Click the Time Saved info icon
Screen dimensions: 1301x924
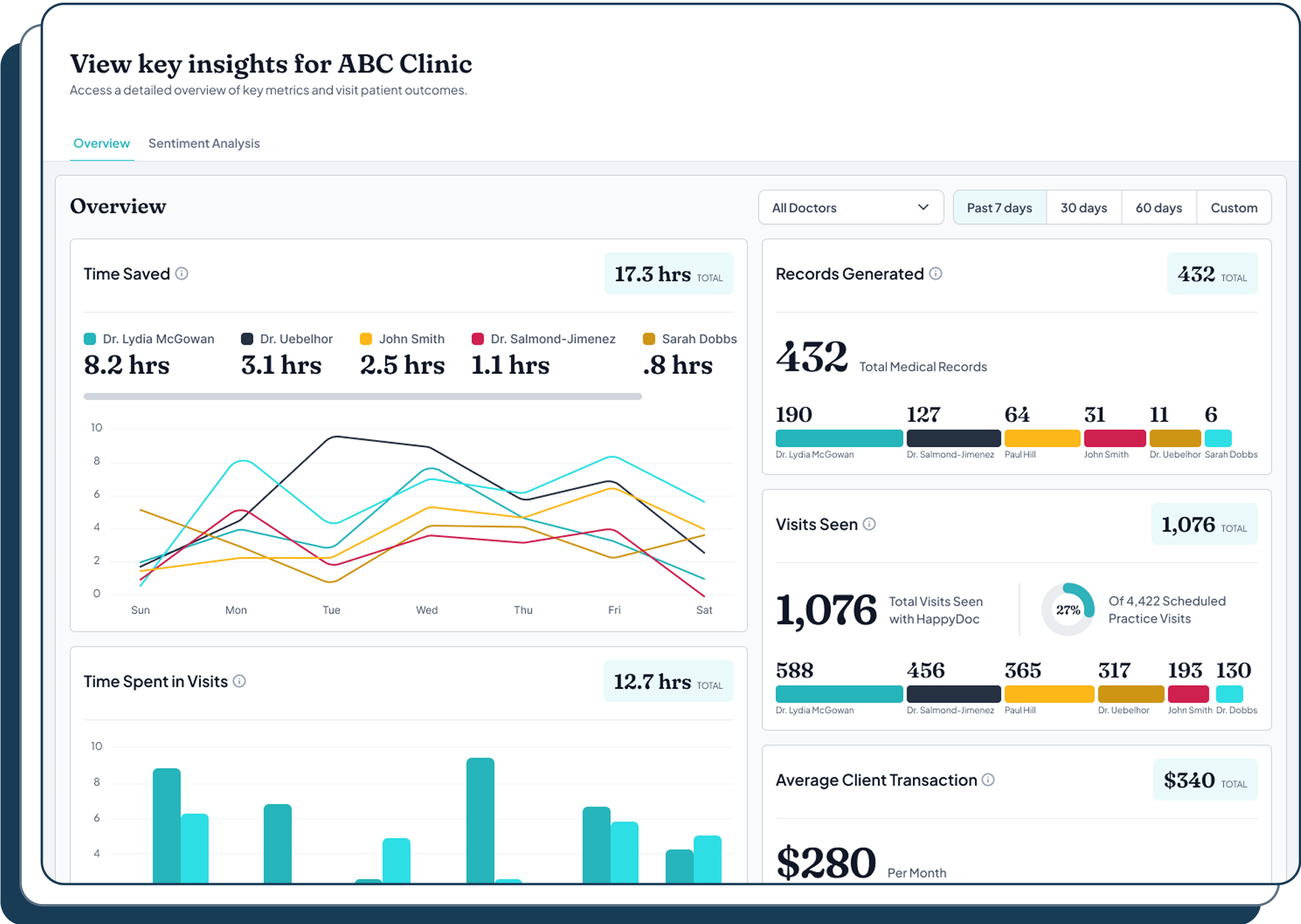pyautogui.click(x=182, y=273)
